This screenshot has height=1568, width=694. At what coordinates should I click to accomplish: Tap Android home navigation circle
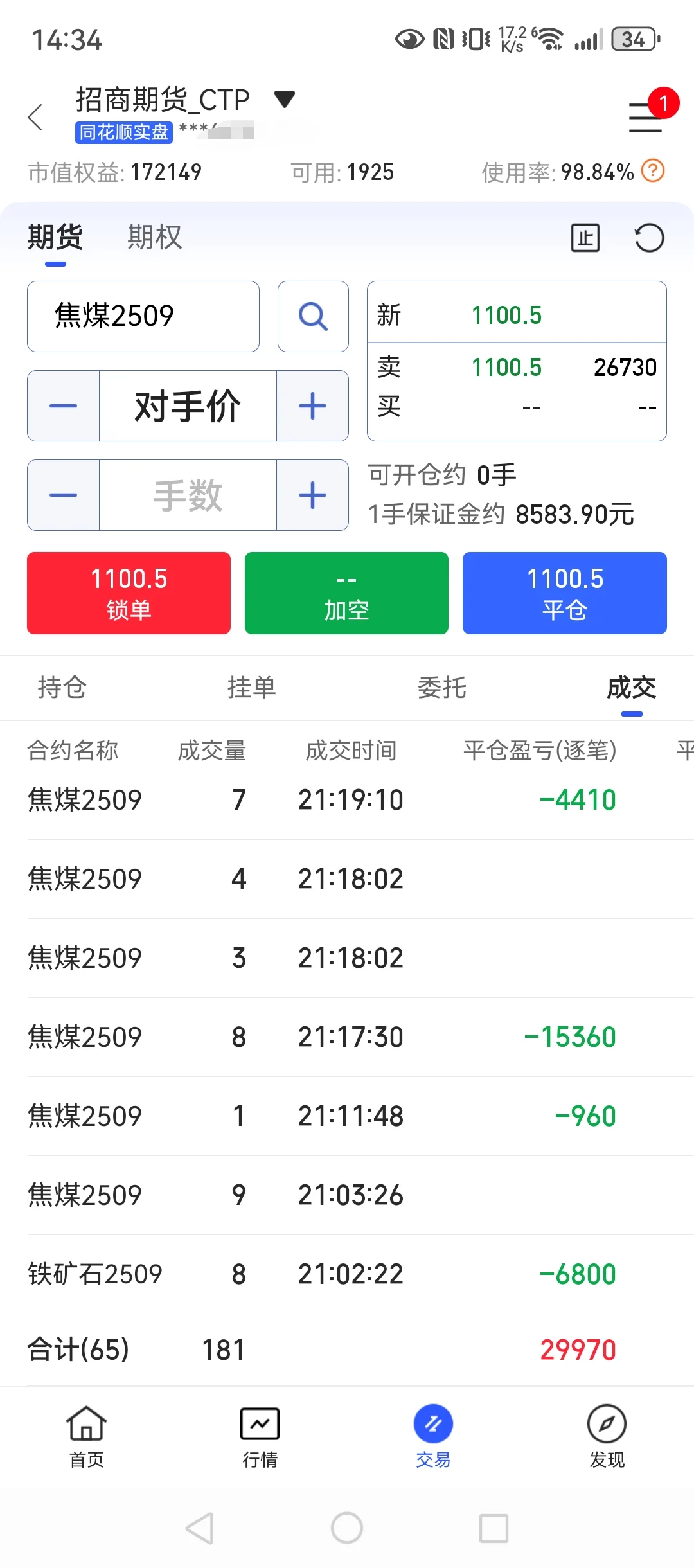click(x=347, y=1528)
